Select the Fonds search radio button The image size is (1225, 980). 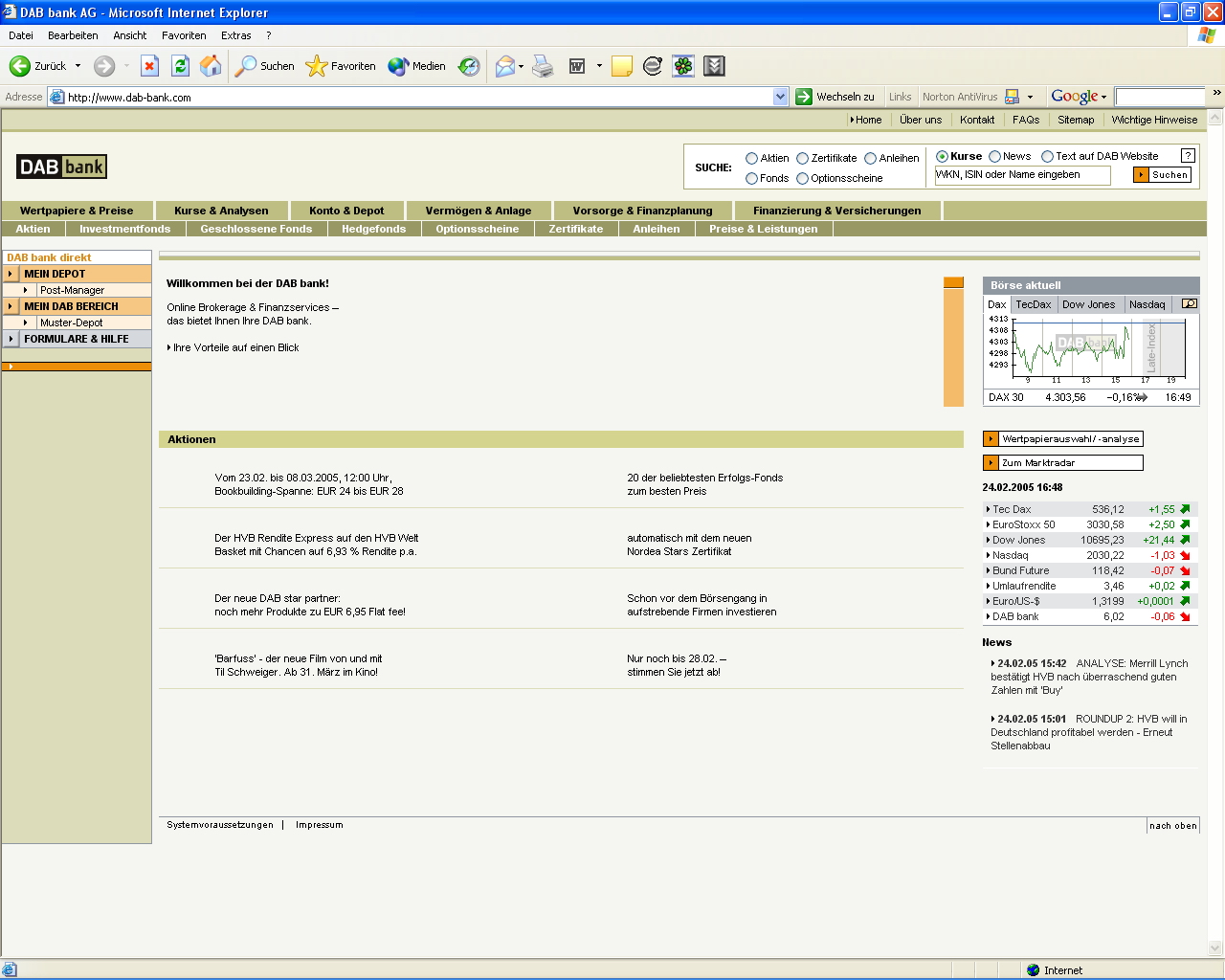[751, 179]
